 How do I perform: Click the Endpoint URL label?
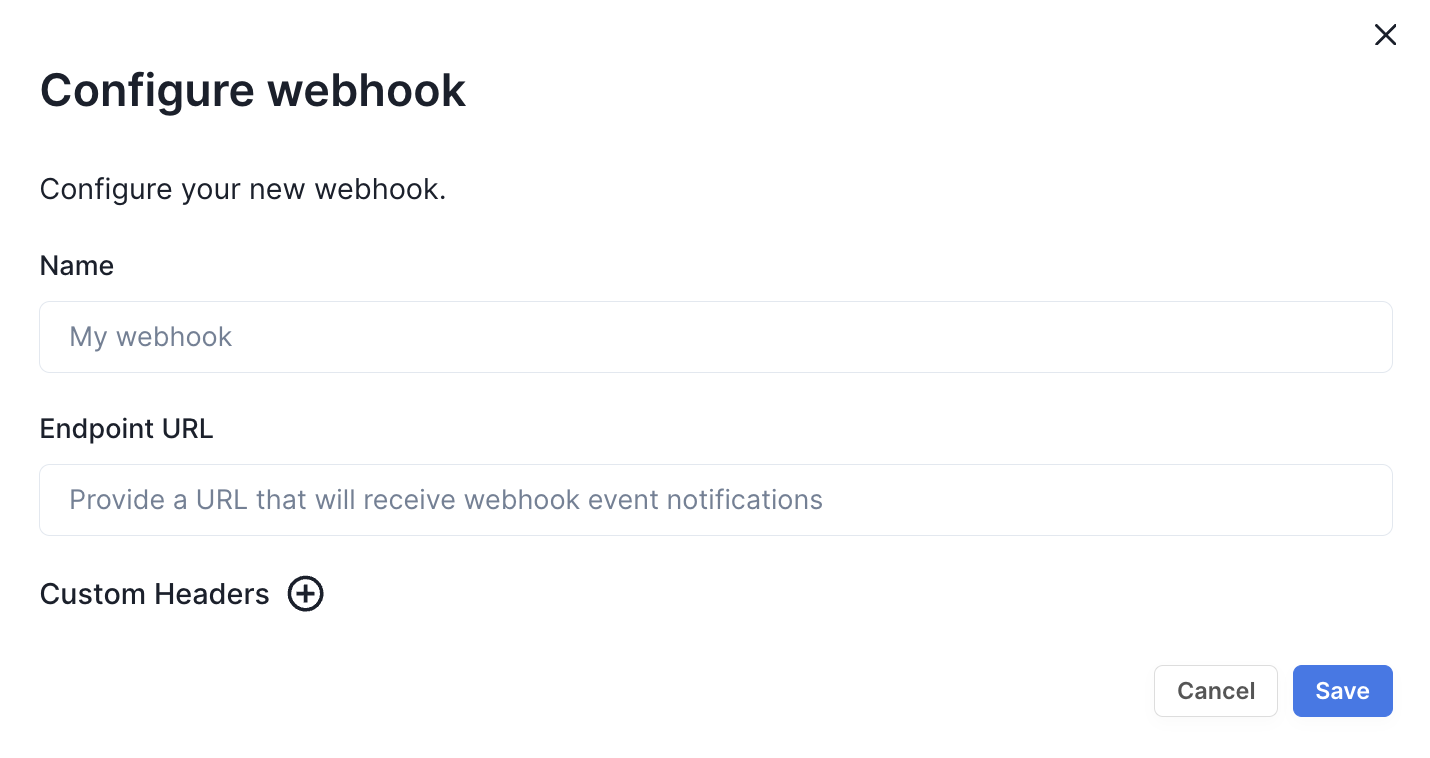[126, 429]
